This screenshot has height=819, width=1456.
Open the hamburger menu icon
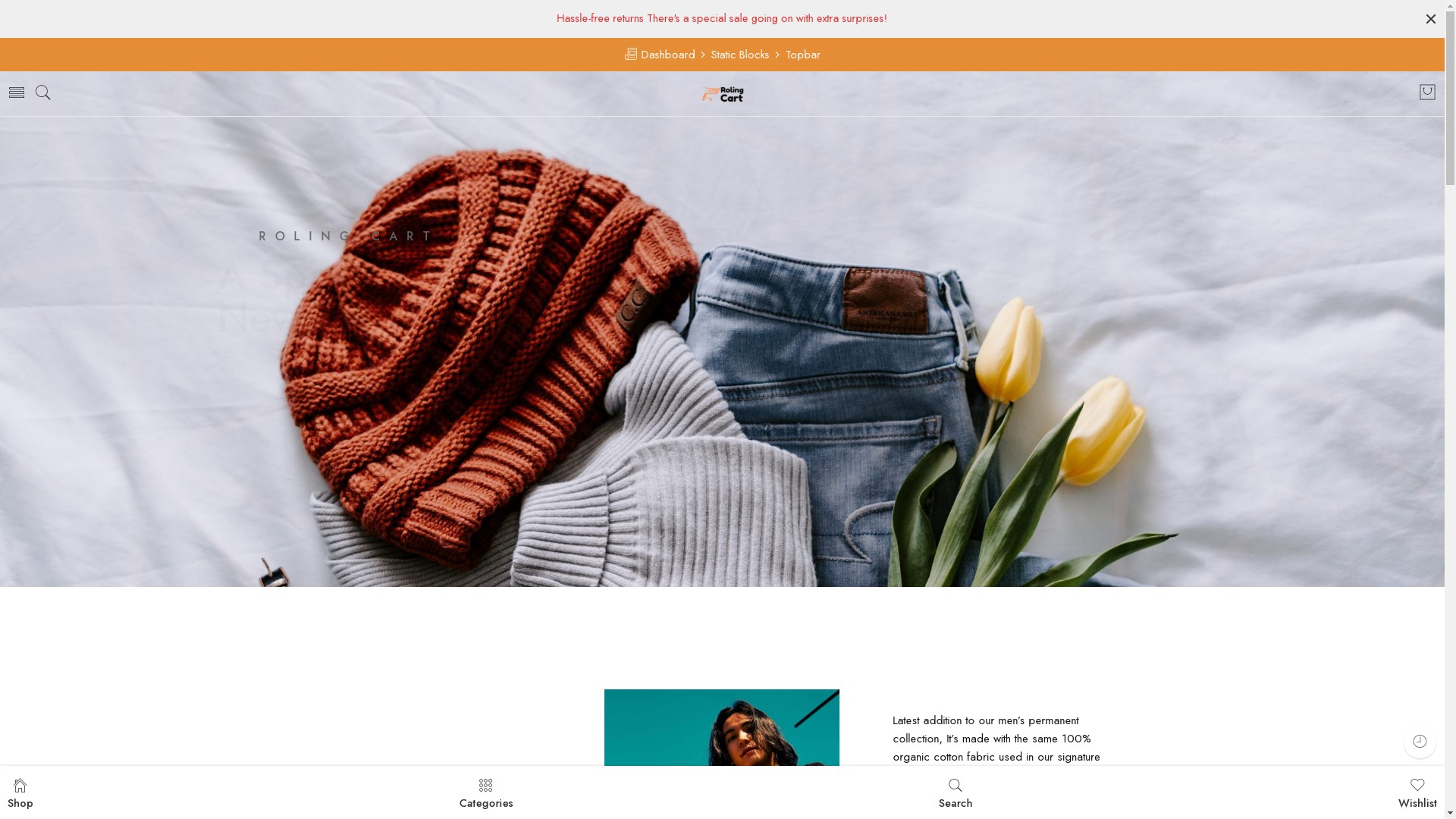(x=17, y=92)
